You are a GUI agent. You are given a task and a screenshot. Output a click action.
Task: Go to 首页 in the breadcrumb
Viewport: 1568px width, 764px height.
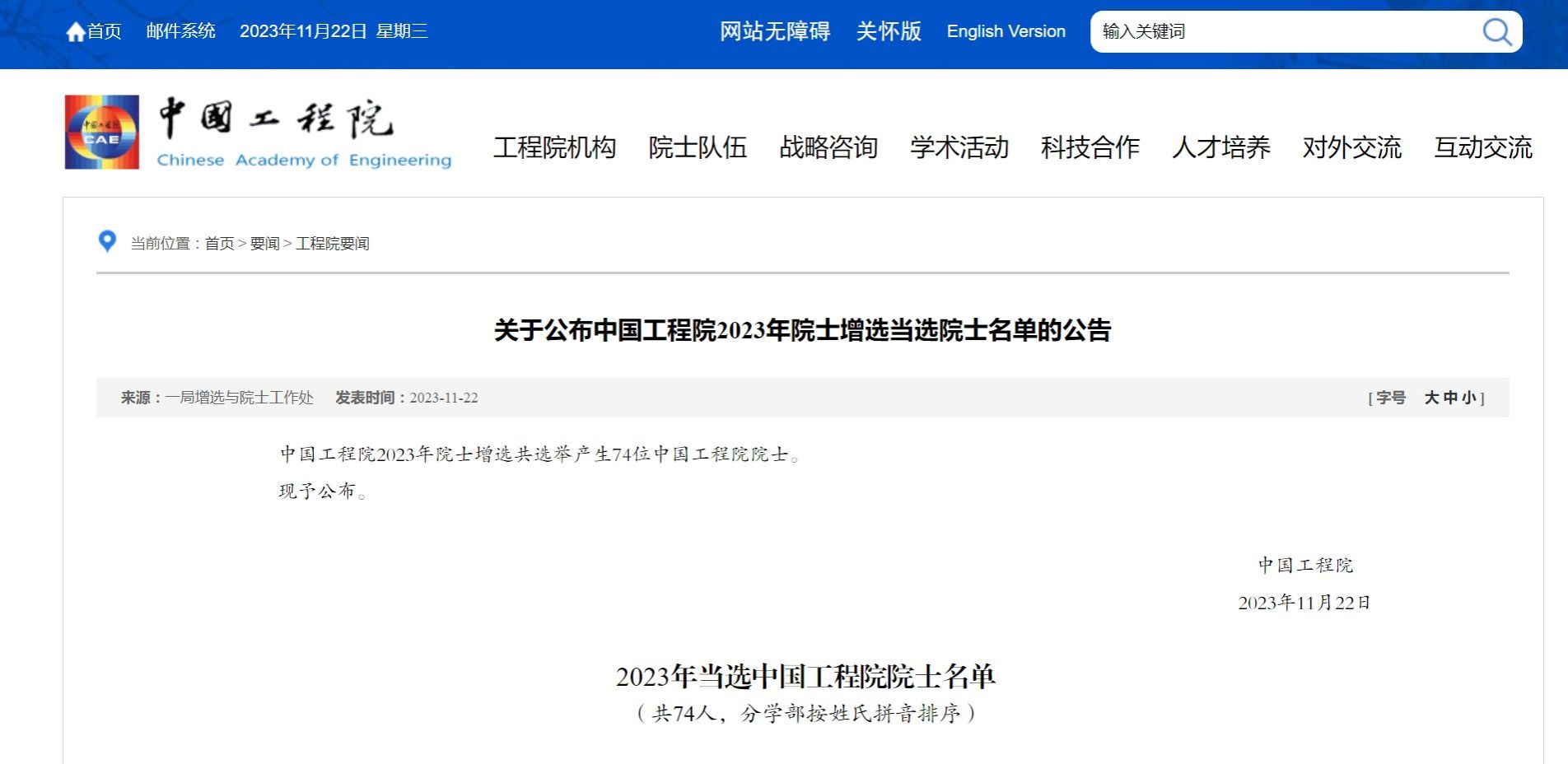(219, 244)
